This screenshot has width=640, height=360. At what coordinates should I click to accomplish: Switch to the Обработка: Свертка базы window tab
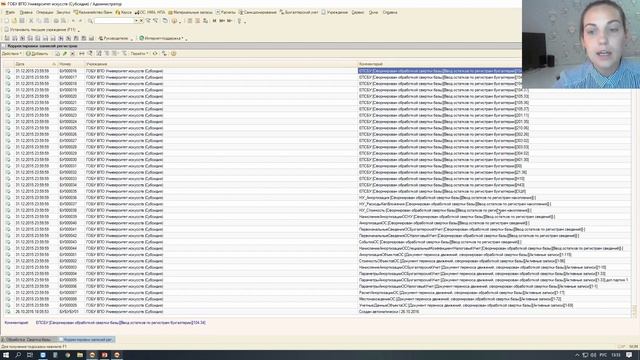click(x=28, y=339)
